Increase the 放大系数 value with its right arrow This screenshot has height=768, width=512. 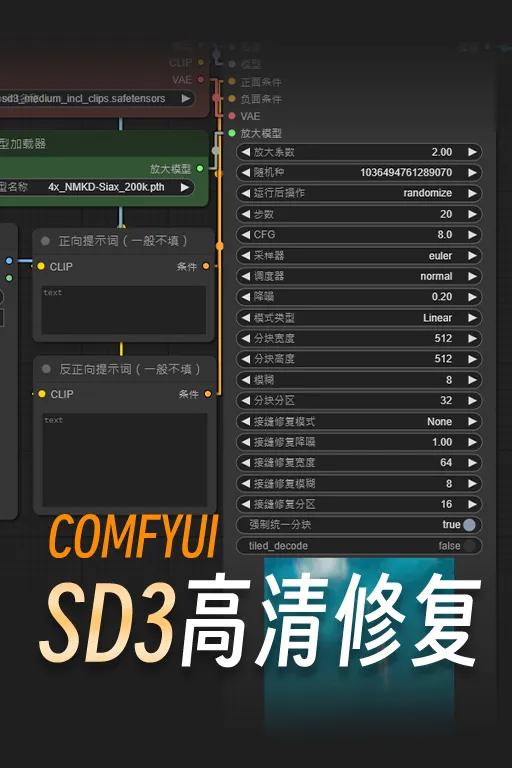click(x=472, y=152)
